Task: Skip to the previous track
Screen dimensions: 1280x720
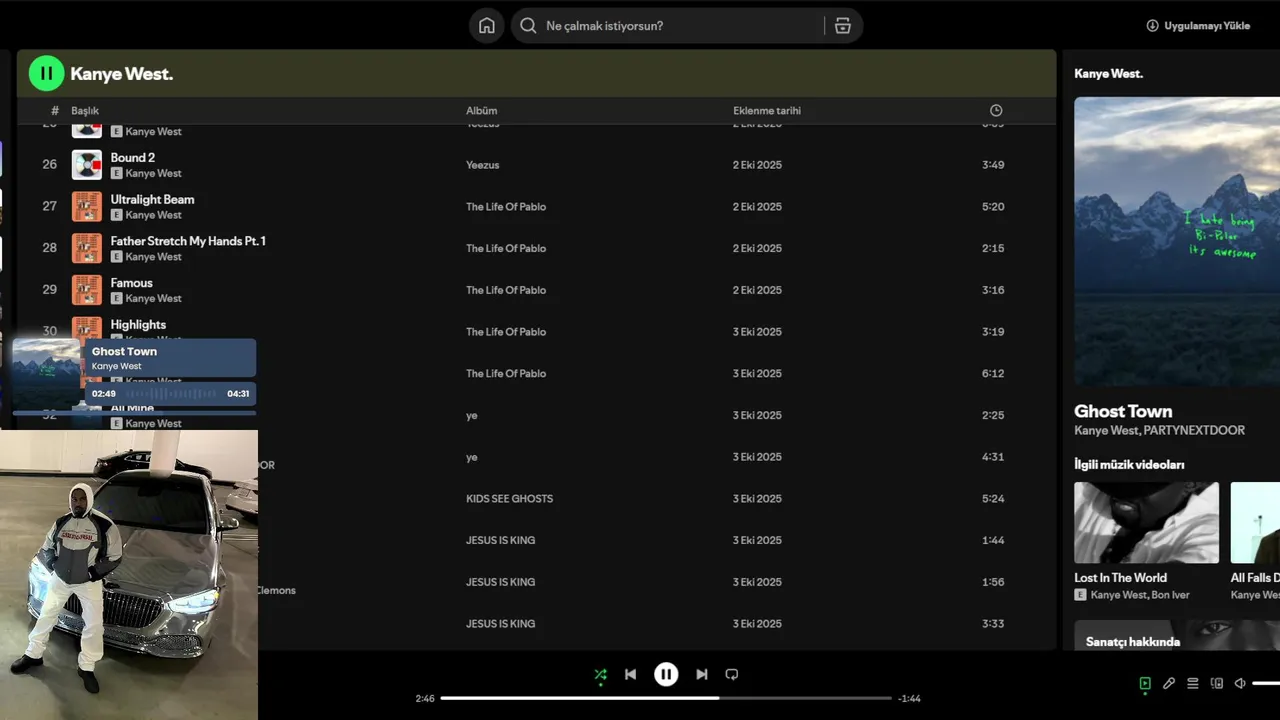Action: coord(630,675)
